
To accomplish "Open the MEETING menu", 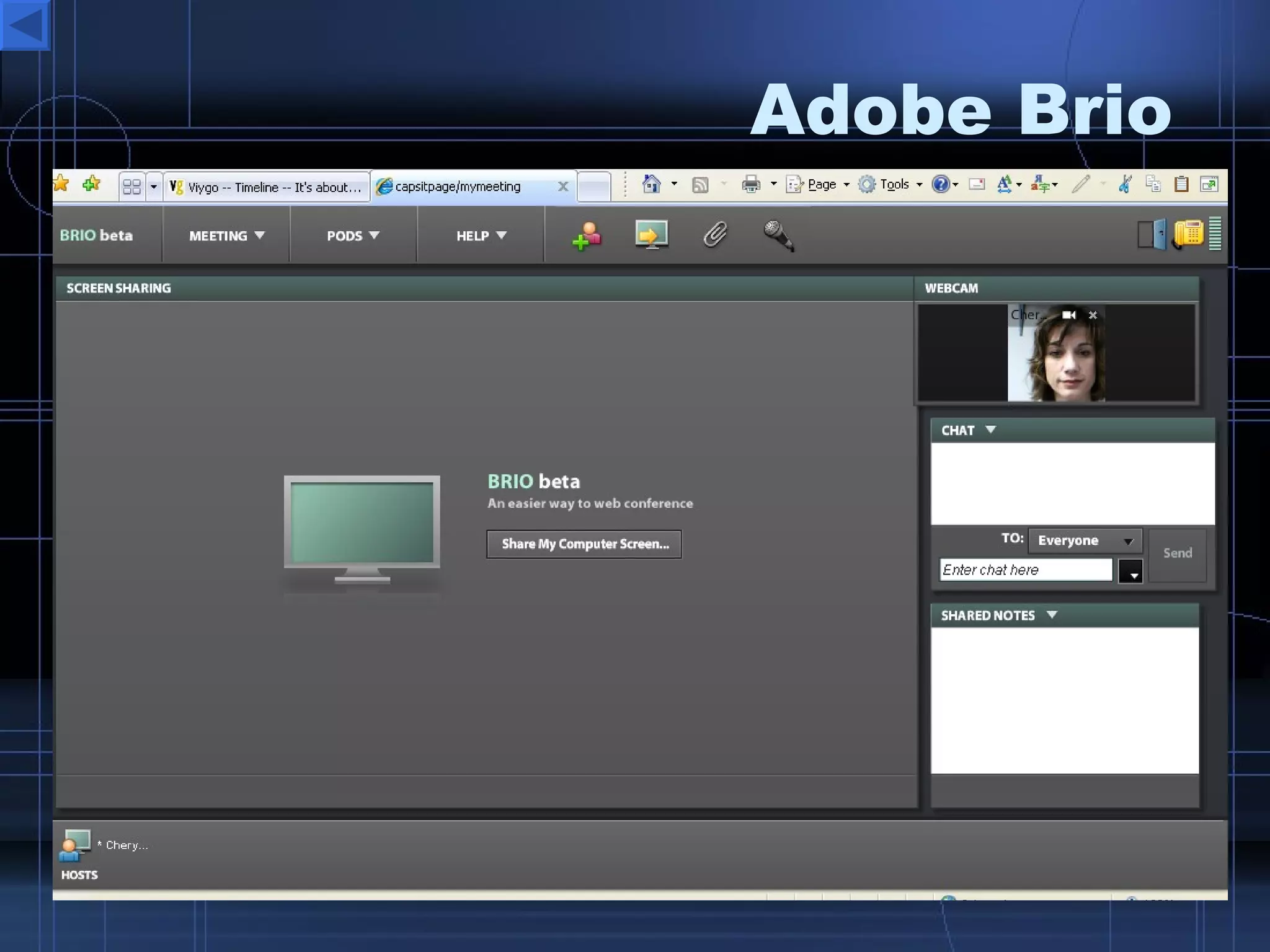I will [x=226, y=236].
